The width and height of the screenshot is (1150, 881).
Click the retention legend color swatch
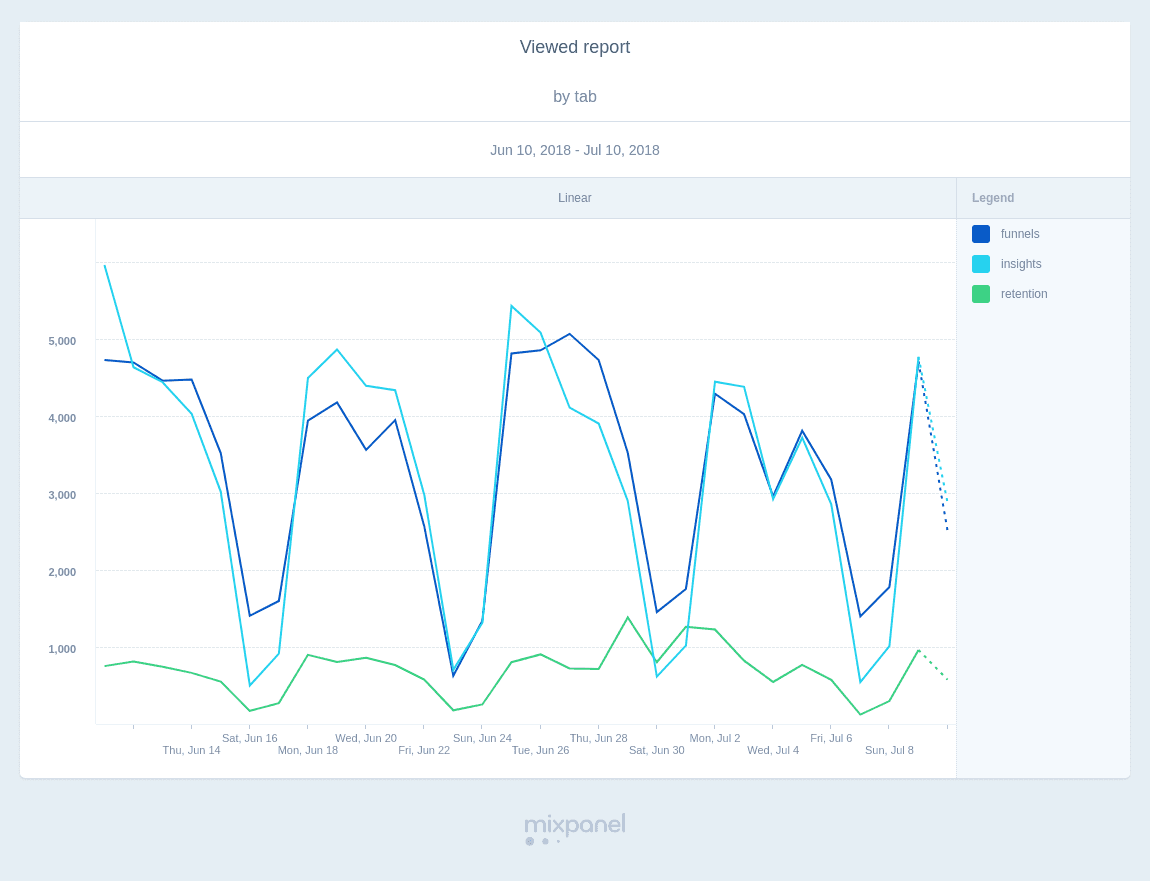pyautogui.click(x=981, y=294)
